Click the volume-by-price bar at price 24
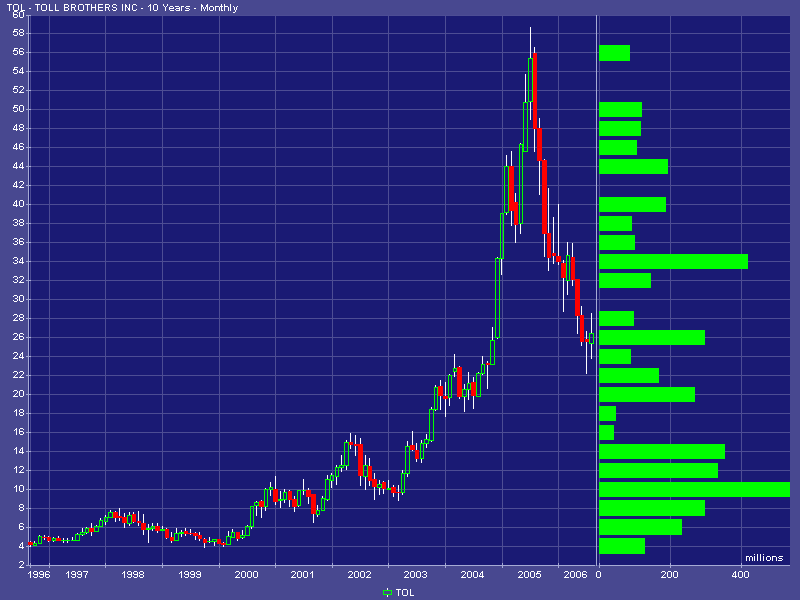This screenshot has height=600, width=800. [615, 357]
